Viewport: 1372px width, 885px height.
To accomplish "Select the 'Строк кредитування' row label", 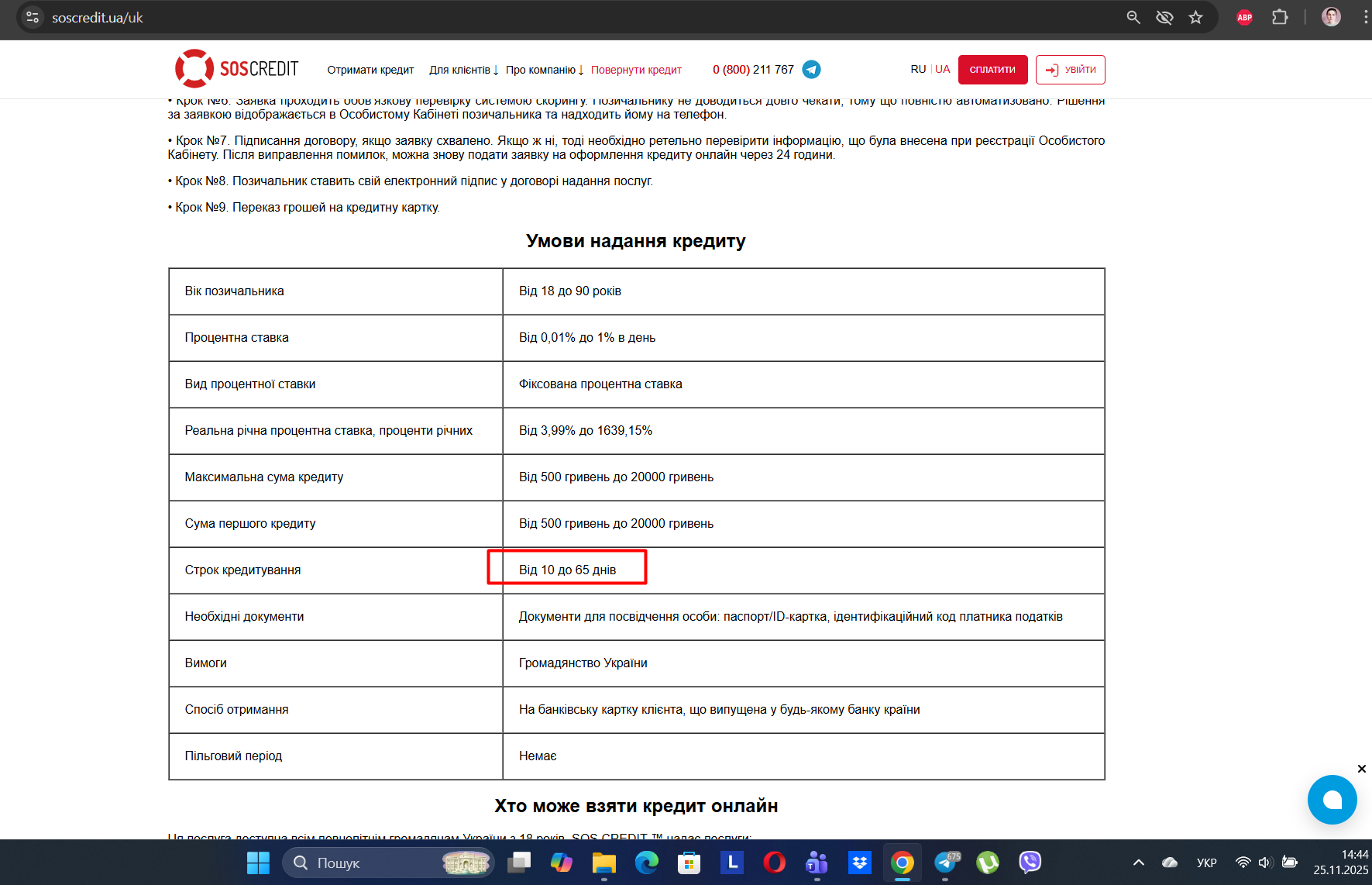I will coord(335,570).
